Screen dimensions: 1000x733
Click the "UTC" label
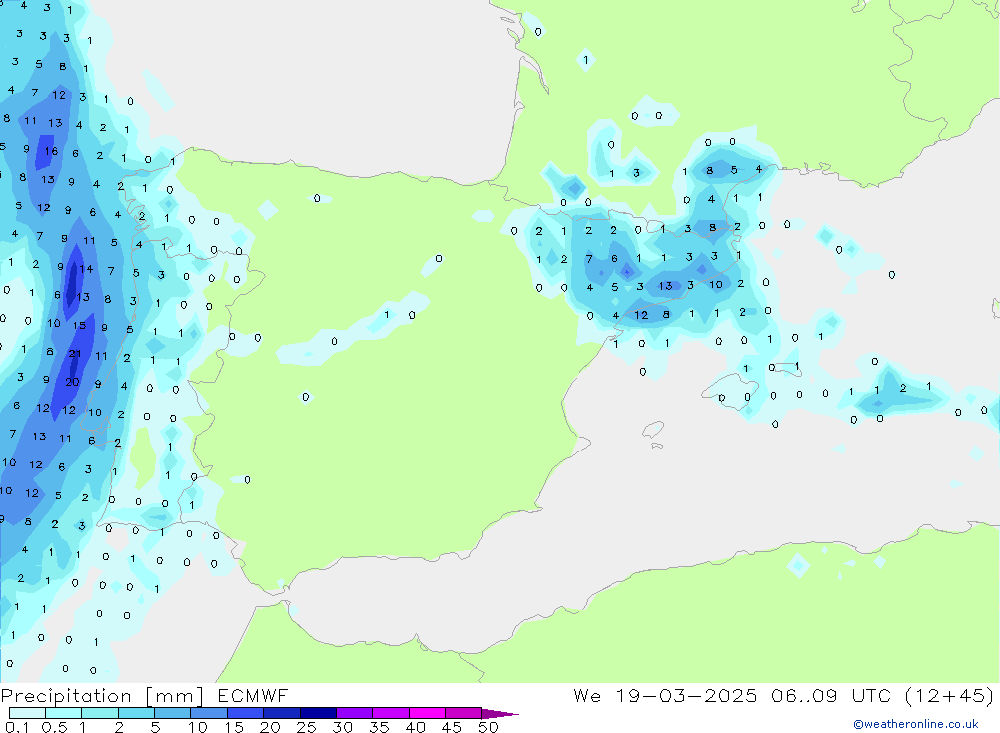pos(871,695)
